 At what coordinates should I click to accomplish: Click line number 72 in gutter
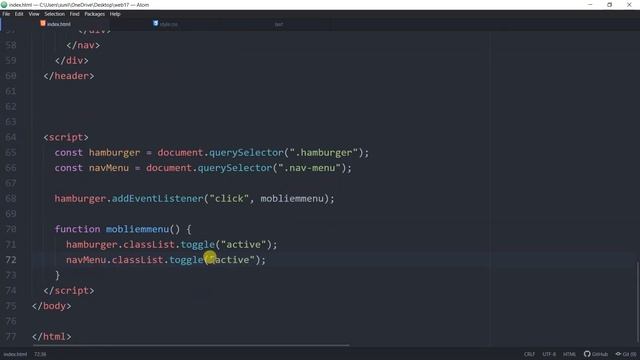(11, 260)
